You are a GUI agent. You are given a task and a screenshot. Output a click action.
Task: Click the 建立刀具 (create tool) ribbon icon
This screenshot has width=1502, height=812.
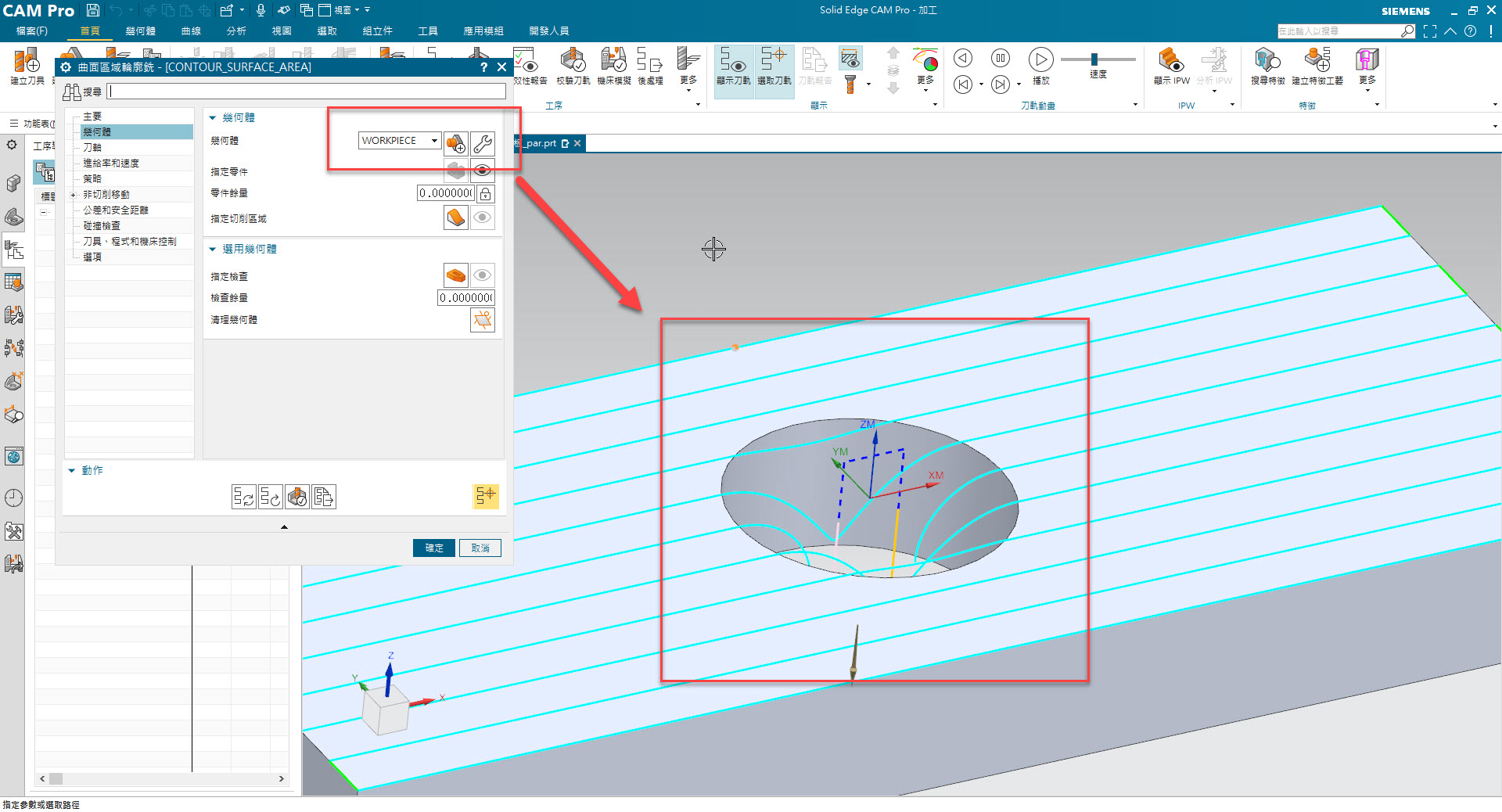[27, 66]
